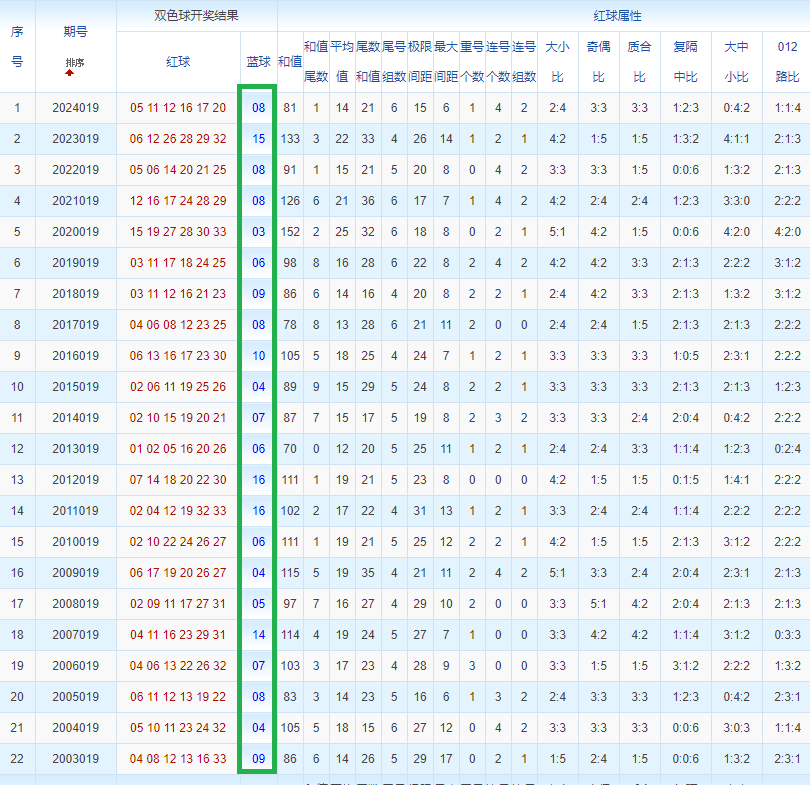Image resolution: width=810 pixels, height=785 pixels.
Task: Select 和值 152 in issue 2020019
Action: tap(290, 232)
